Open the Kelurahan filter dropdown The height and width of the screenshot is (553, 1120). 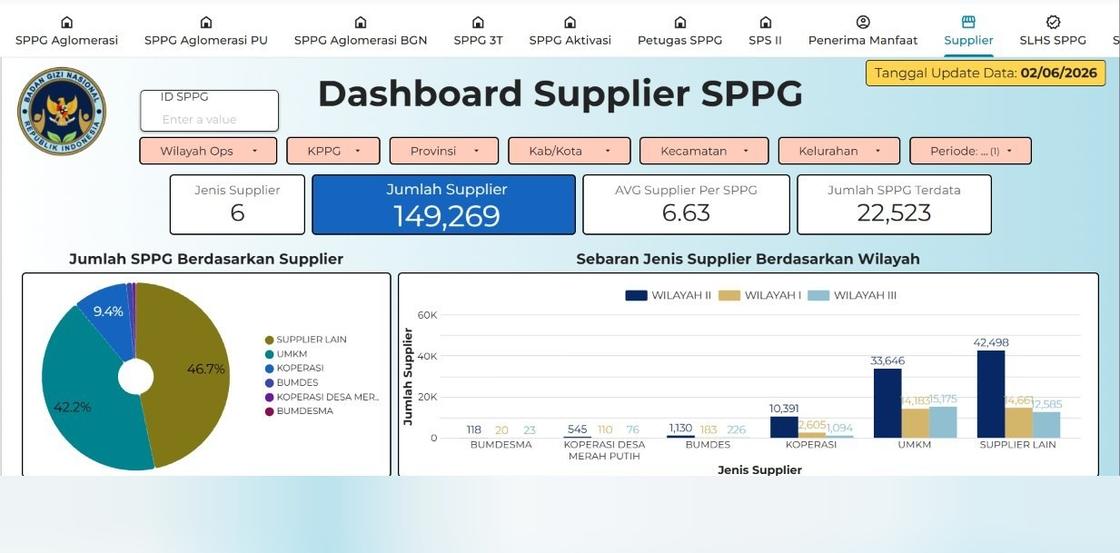pos(839,151)
